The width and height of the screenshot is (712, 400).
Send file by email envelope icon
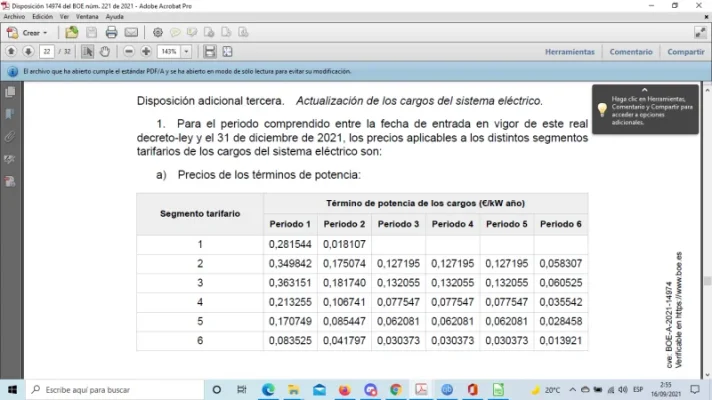(131, 33)
